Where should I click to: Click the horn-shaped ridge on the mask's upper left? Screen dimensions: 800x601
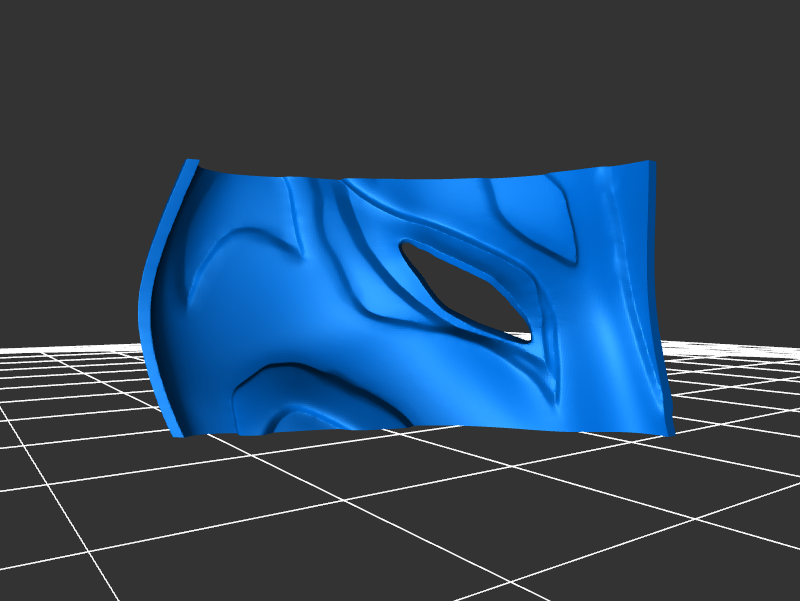coord(250,242)
